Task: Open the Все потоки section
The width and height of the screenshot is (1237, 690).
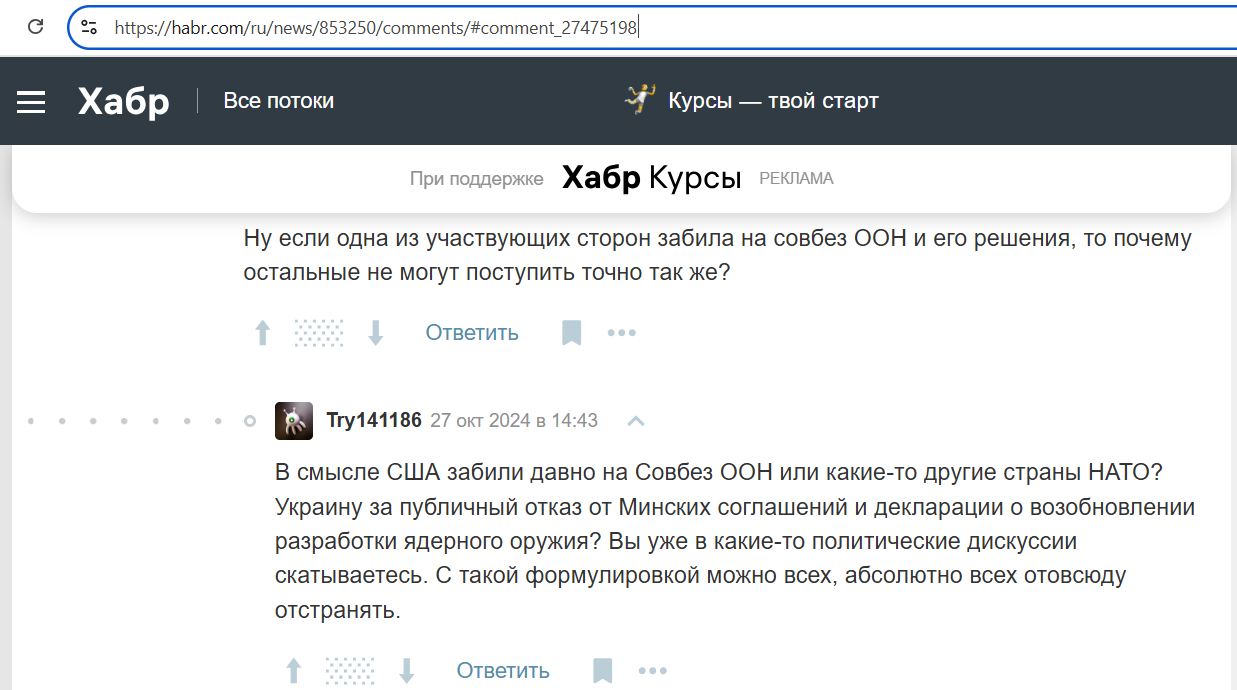Action: [278, 101]
